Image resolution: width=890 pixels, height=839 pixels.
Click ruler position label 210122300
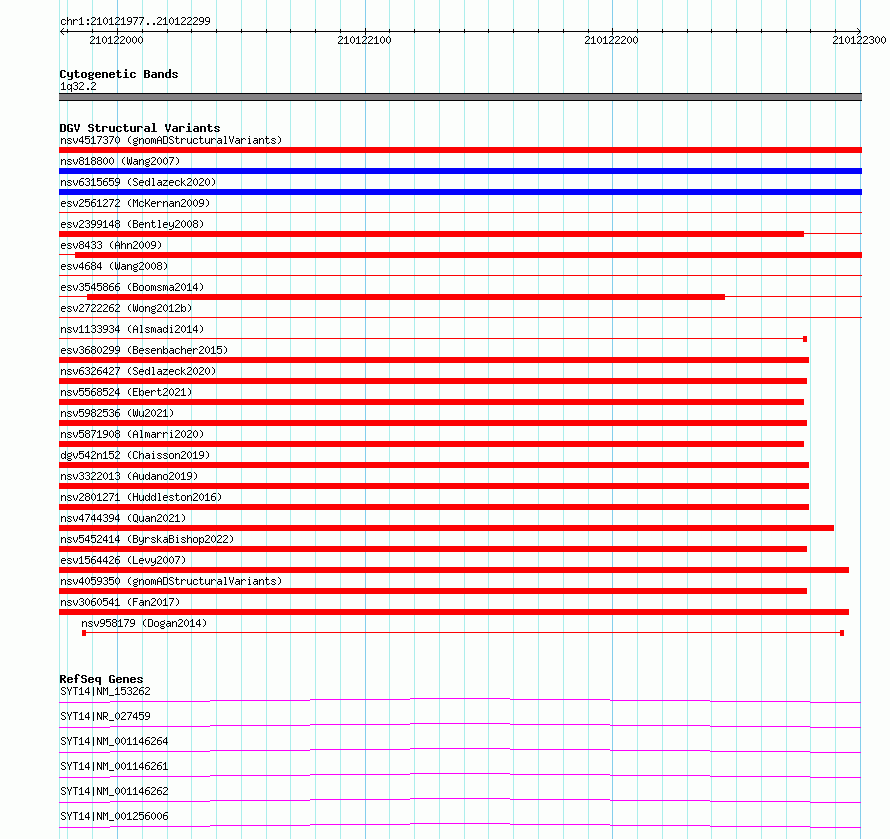(859, 40)
